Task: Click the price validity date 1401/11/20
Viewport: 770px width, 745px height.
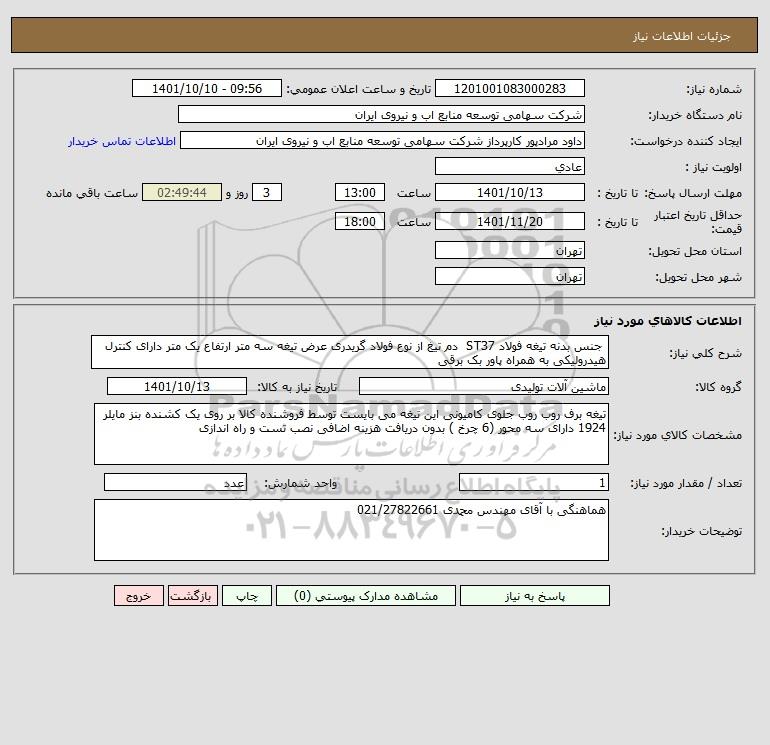Action: click(x=510, y=221)
